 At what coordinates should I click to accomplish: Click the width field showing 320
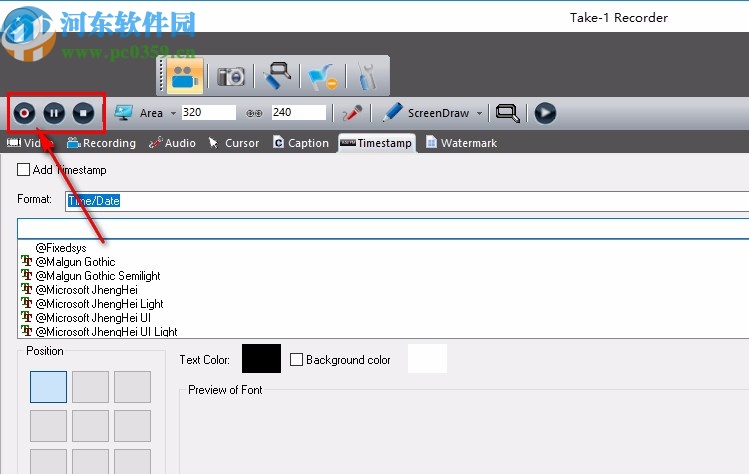tap(209, 113)
